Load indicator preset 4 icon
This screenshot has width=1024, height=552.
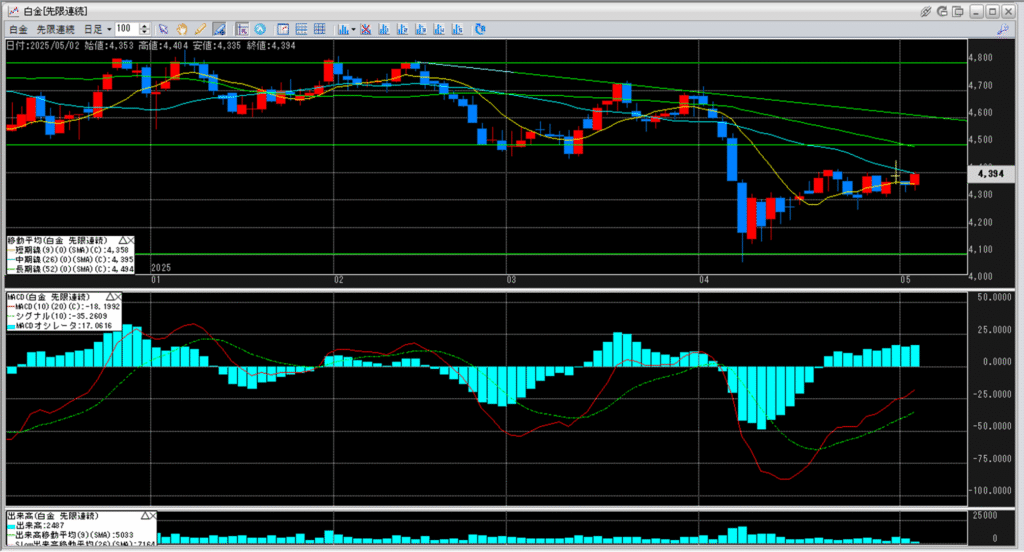439,29
